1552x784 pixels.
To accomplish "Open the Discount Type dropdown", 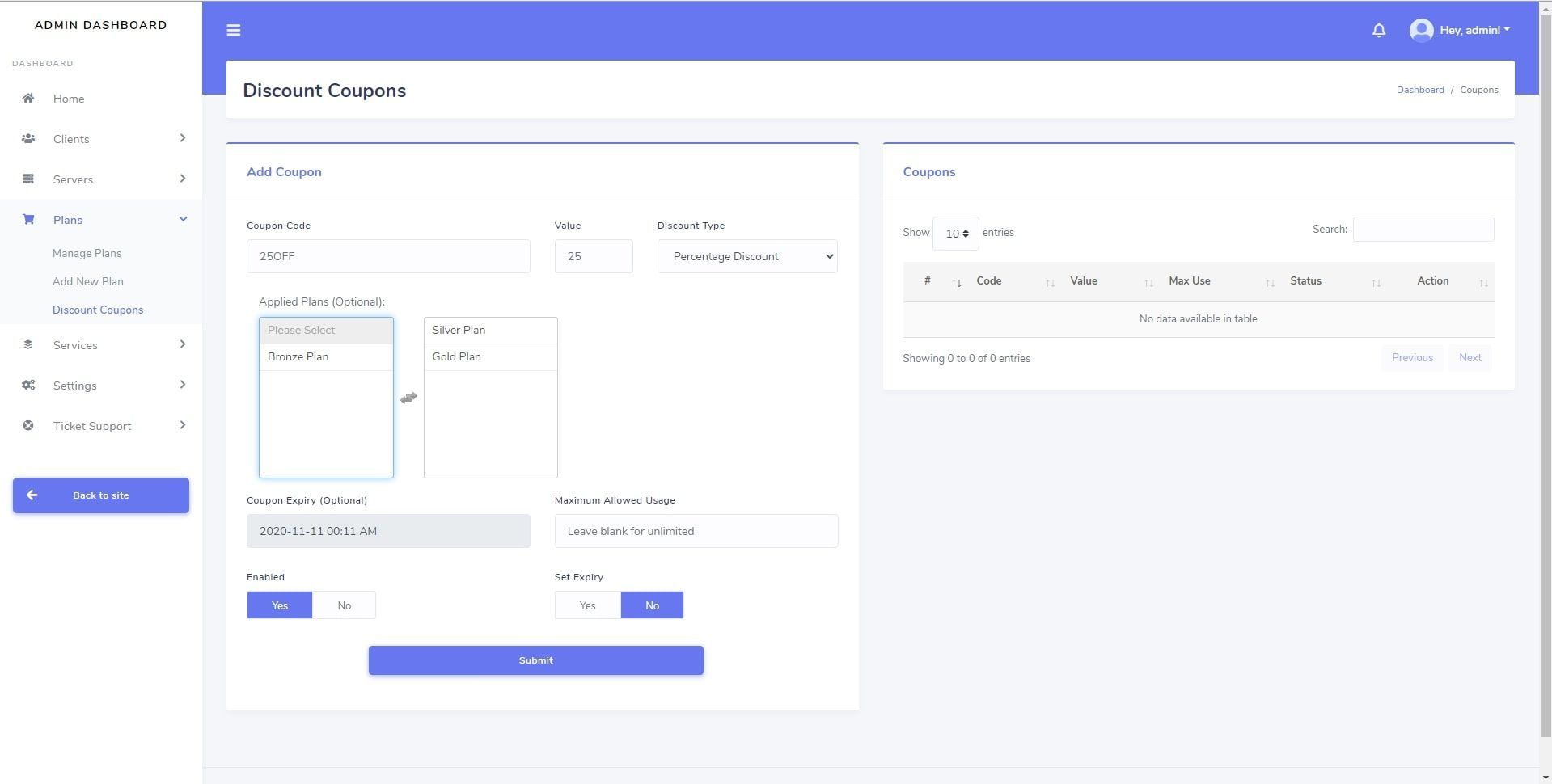I will point(747,256).
